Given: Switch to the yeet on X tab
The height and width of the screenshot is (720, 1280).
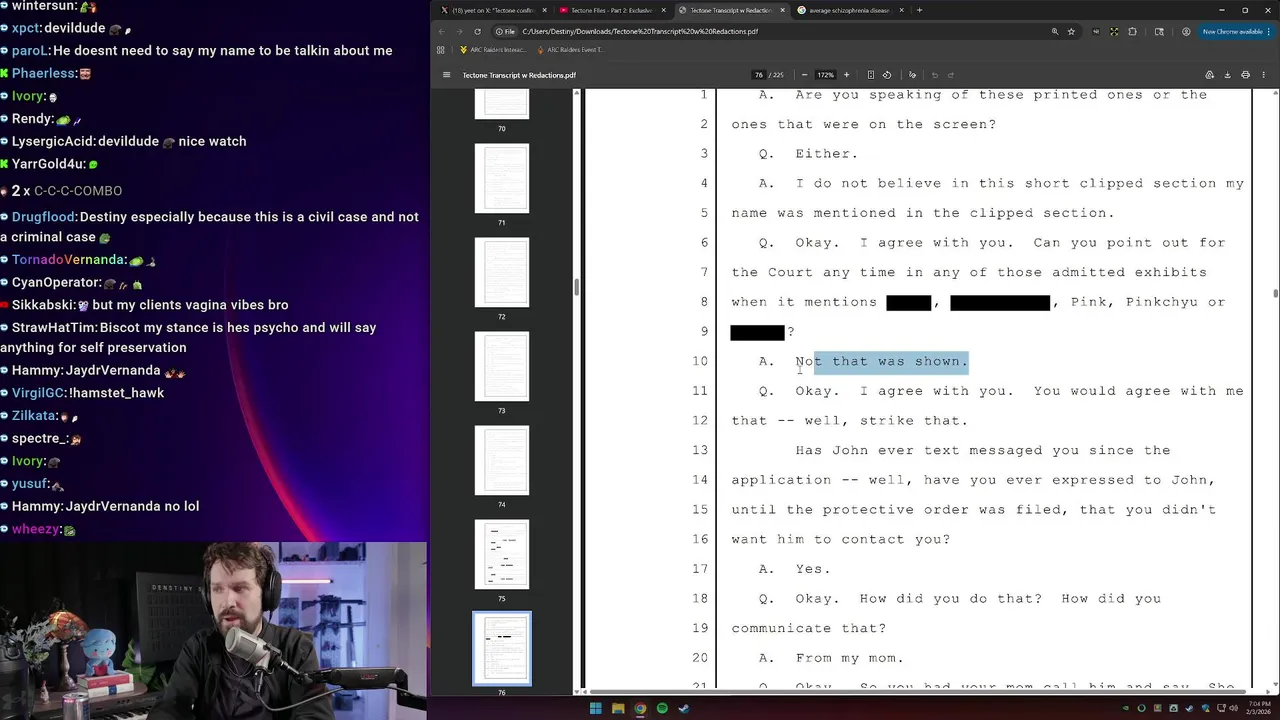Looking at the screenshot, I should coord(492,10).
